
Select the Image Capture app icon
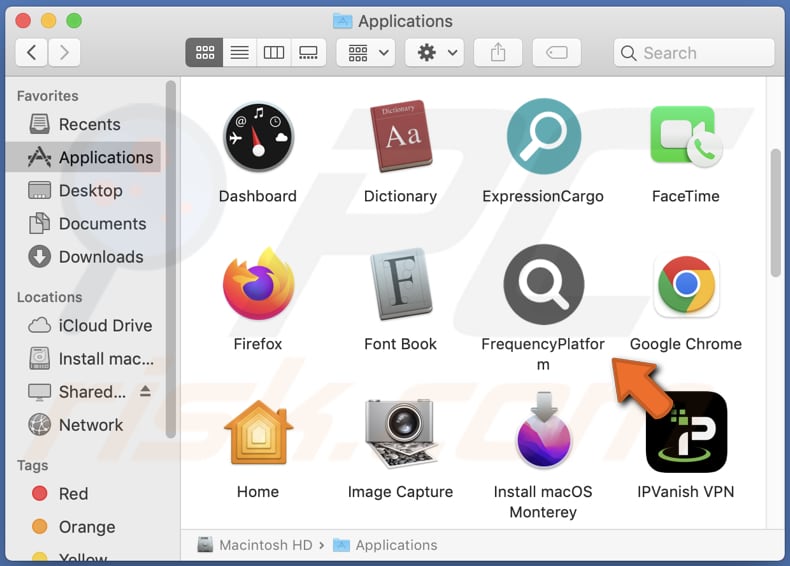tap(401, 433)
